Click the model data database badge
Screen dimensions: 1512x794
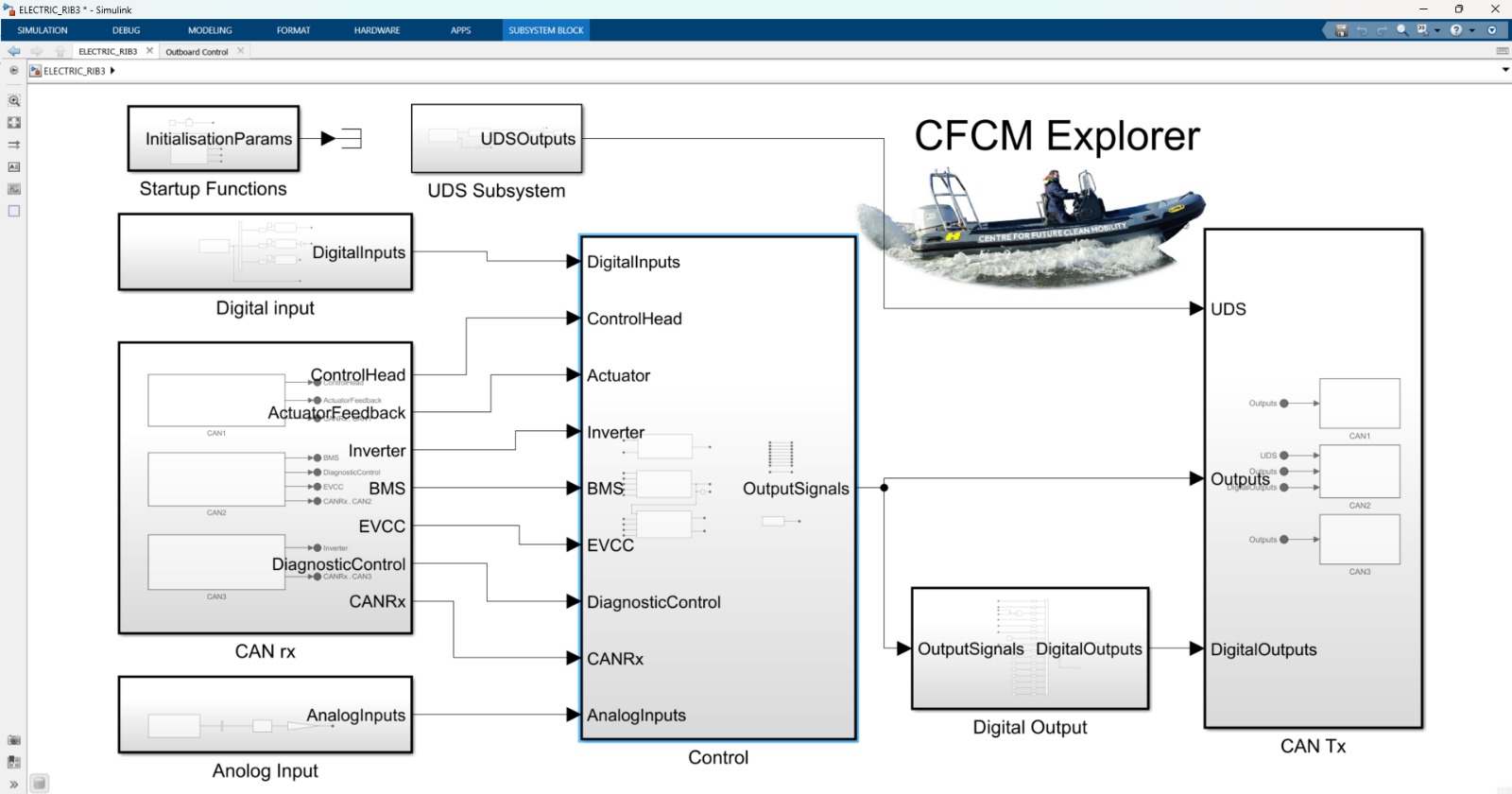click(39, 783)
